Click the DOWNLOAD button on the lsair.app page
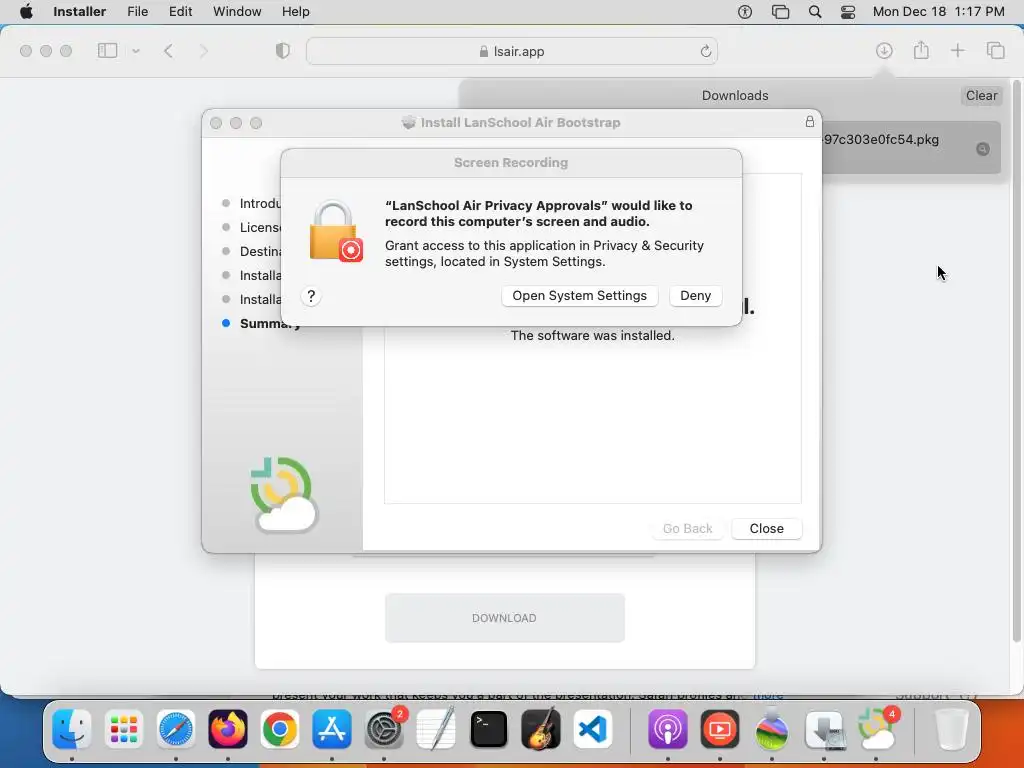Image resolution: width=1024 pixels, height=768 pixels. 504,618
